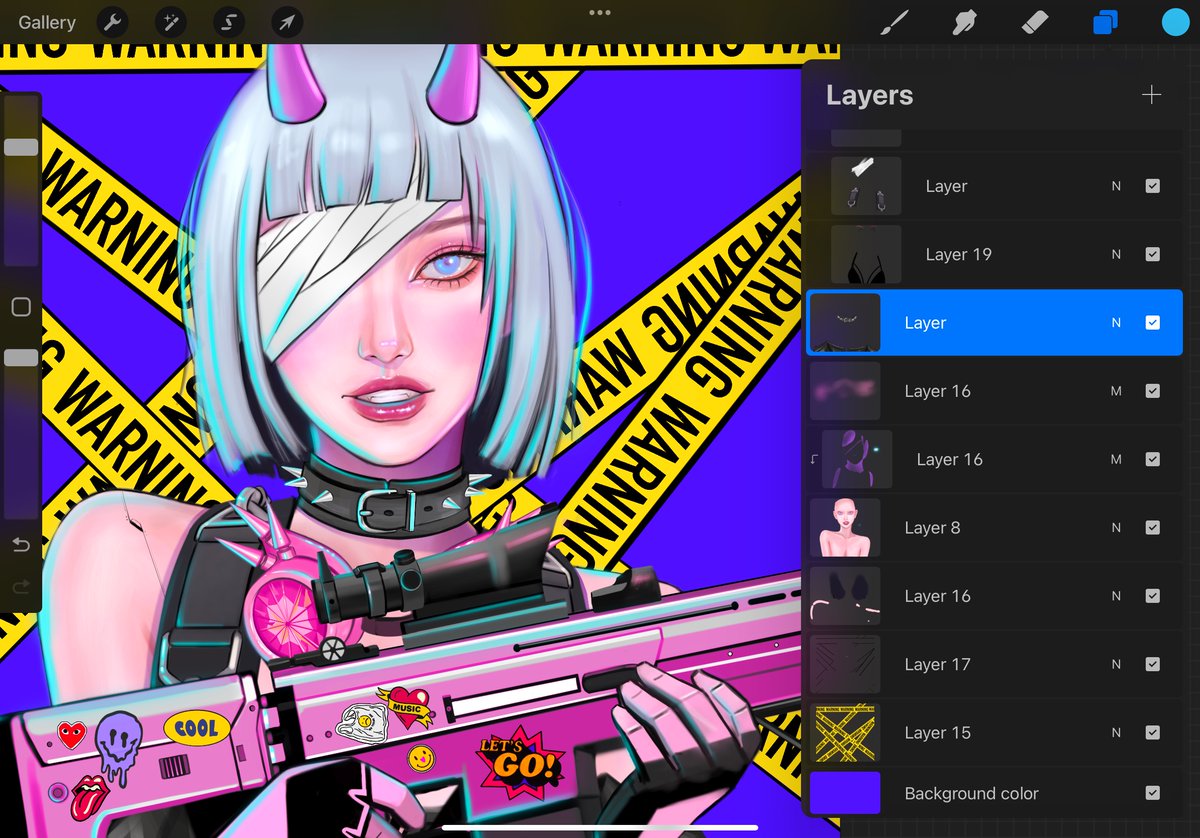
Task: Open blend mode N on unselected 'Layer' row
Action: coord(1116,186)
